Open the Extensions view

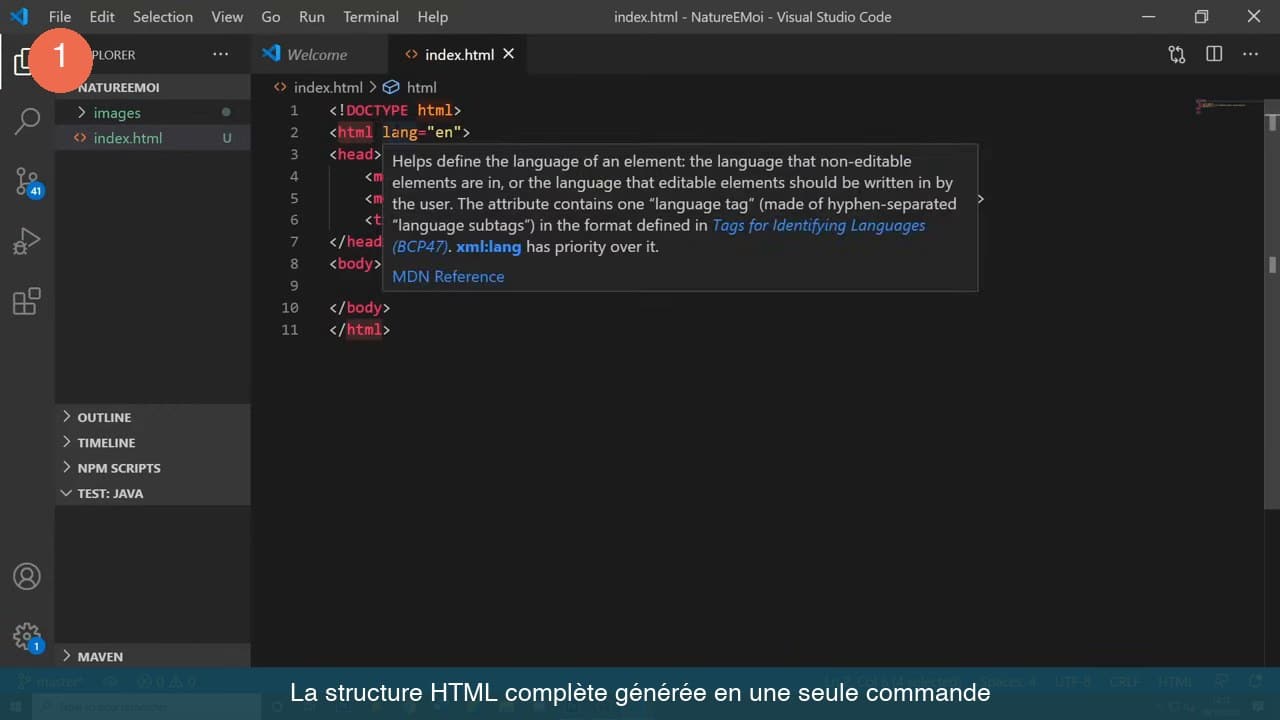pos(27,301)
